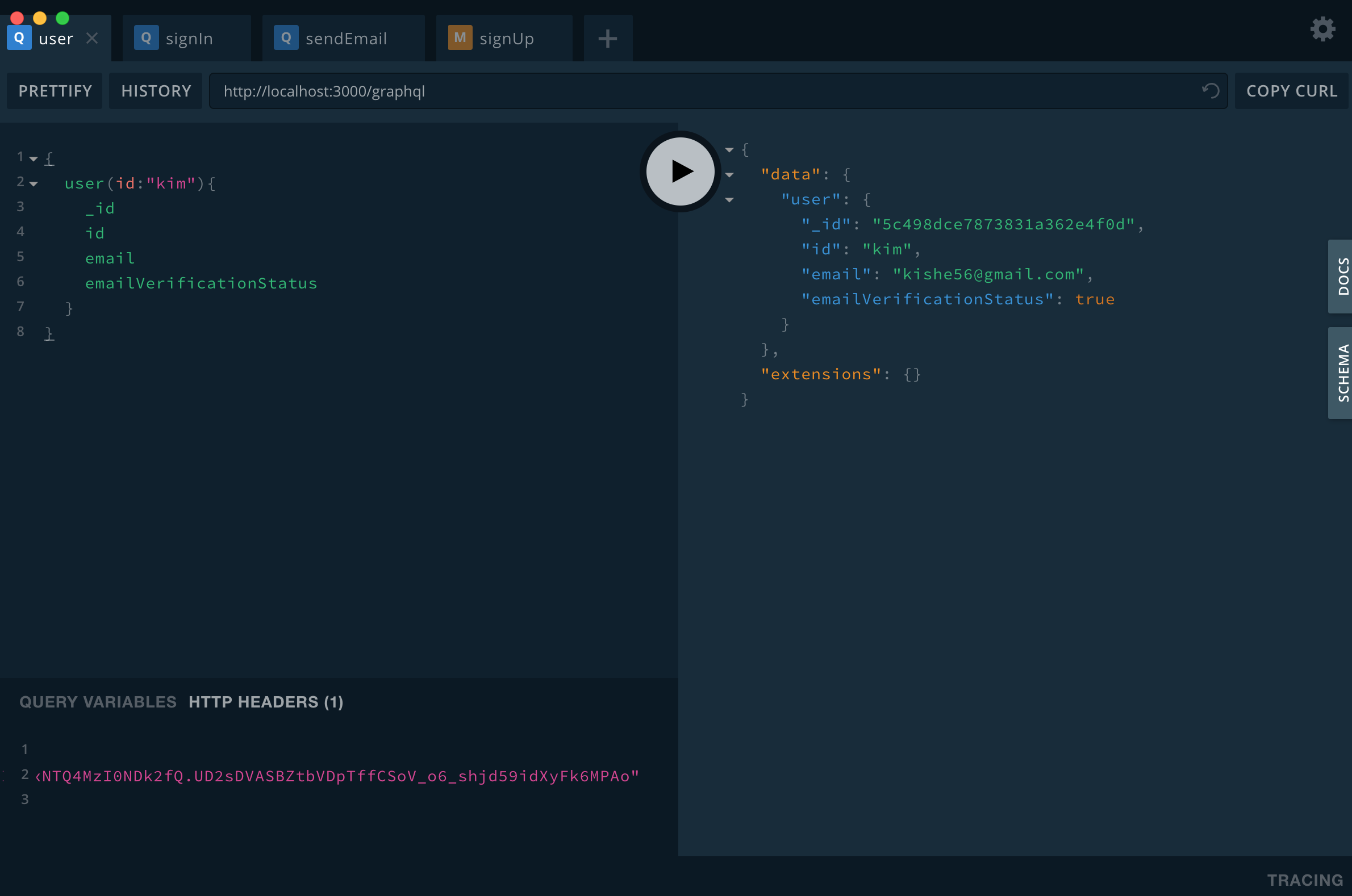Click the PRETTIFY button
This screenshot has width=1352, height=896.
click(55, 91)
